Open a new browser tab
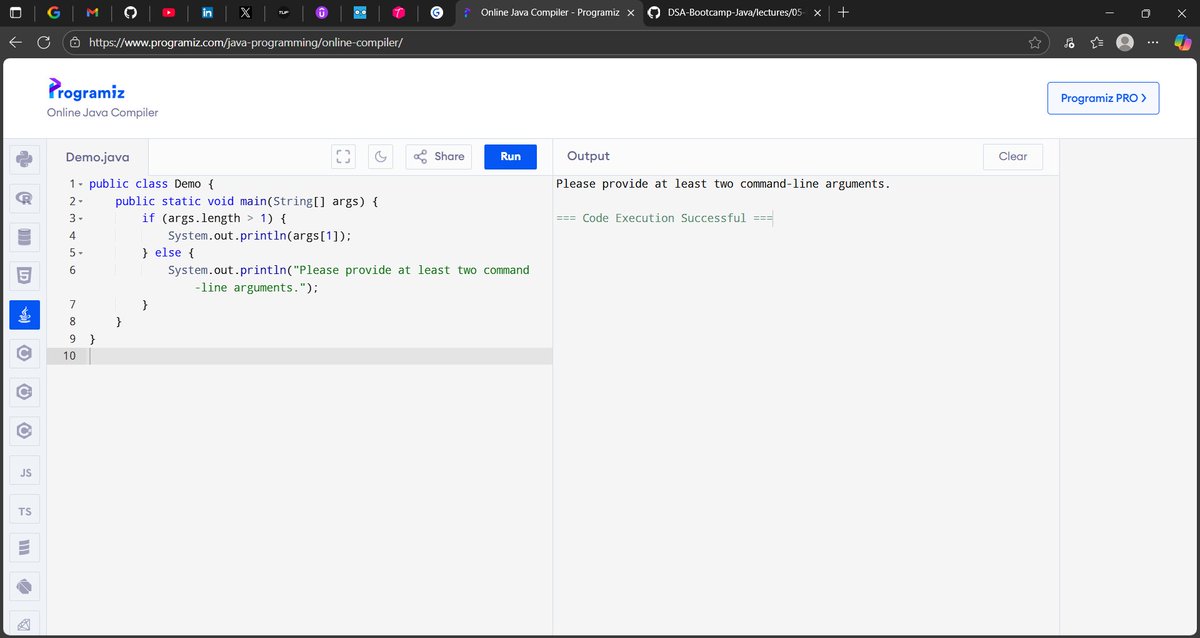Viewport: 1200px width, 638px height. (843, 13)
